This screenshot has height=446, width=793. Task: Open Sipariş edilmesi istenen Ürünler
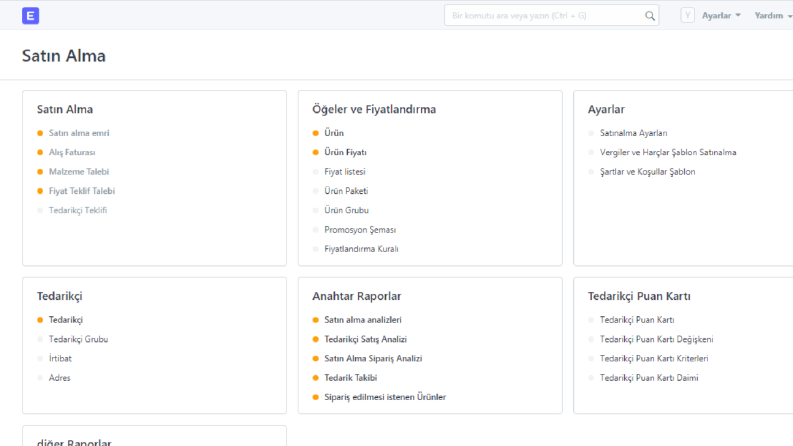pyautogui.click(x=385, y=397)
